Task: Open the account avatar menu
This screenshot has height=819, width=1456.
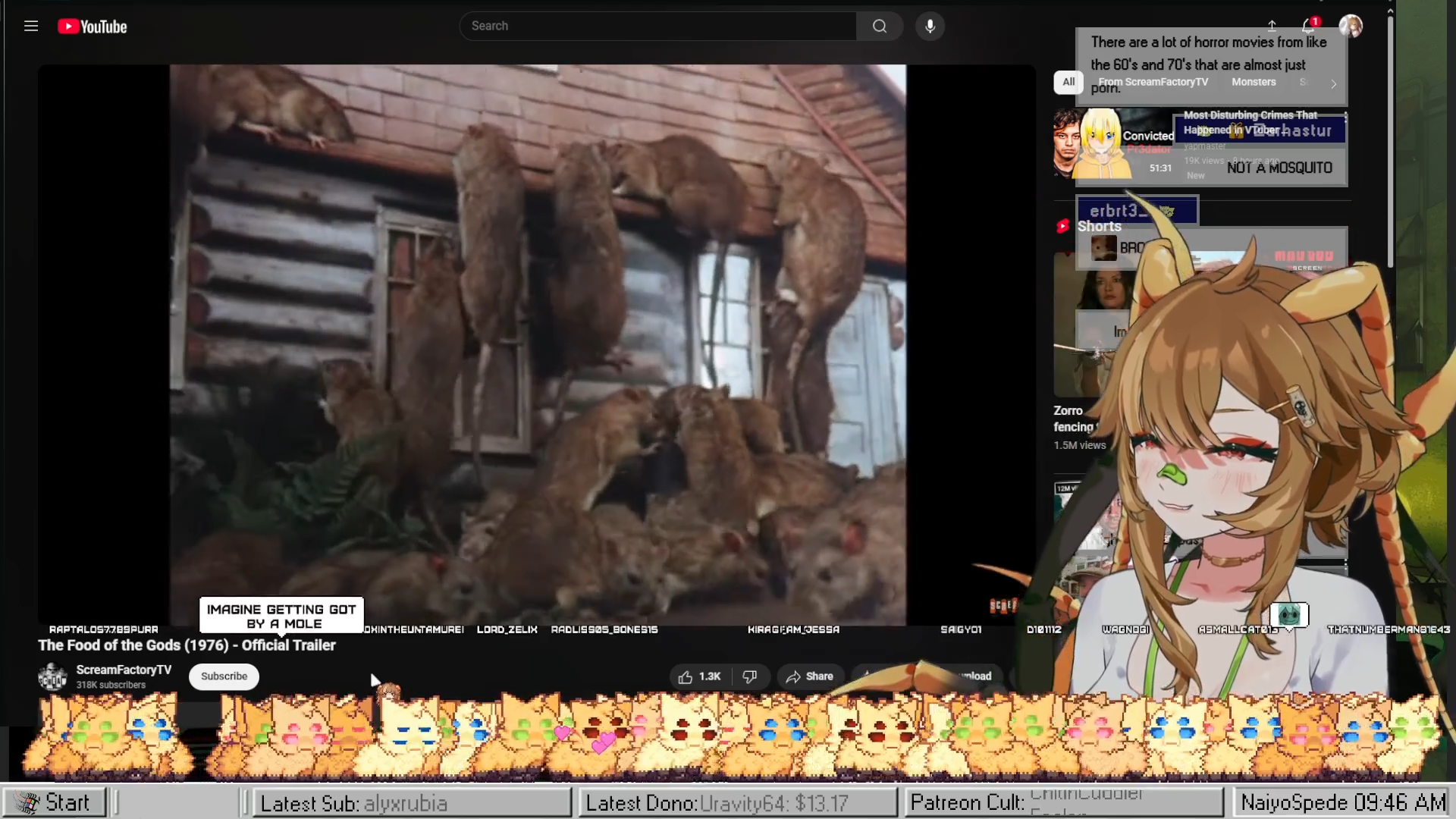Action: (x=1350, y=26)
